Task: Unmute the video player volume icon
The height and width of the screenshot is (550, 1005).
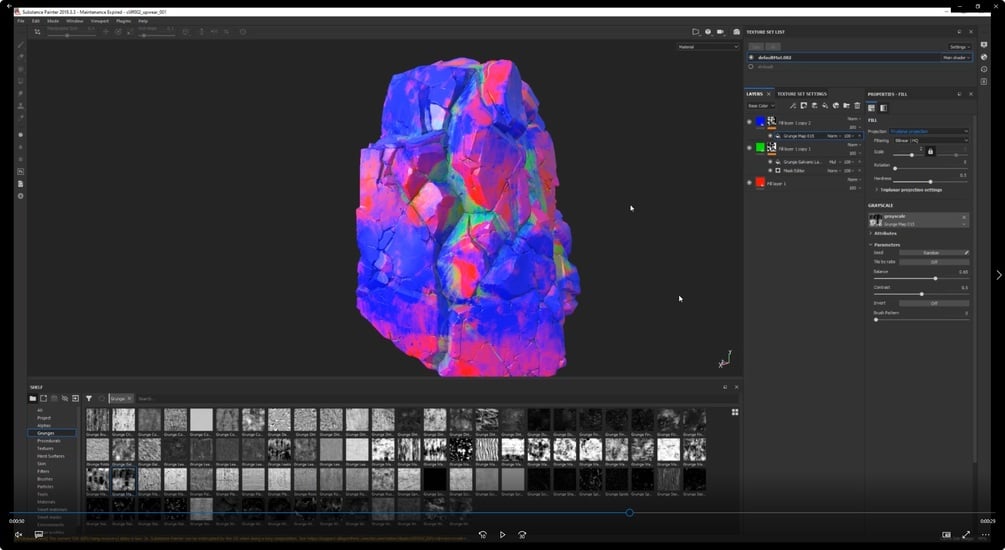Action: 18,535
